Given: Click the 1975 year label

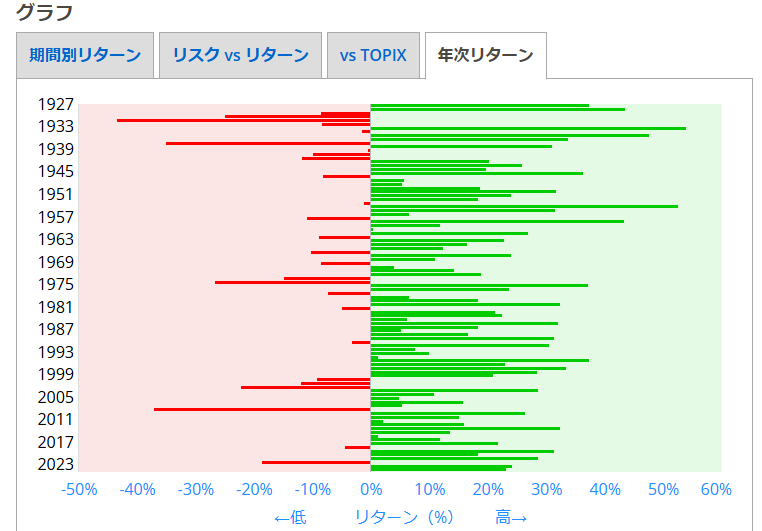Looking at the screenshot, I should [x=55, y=284].
